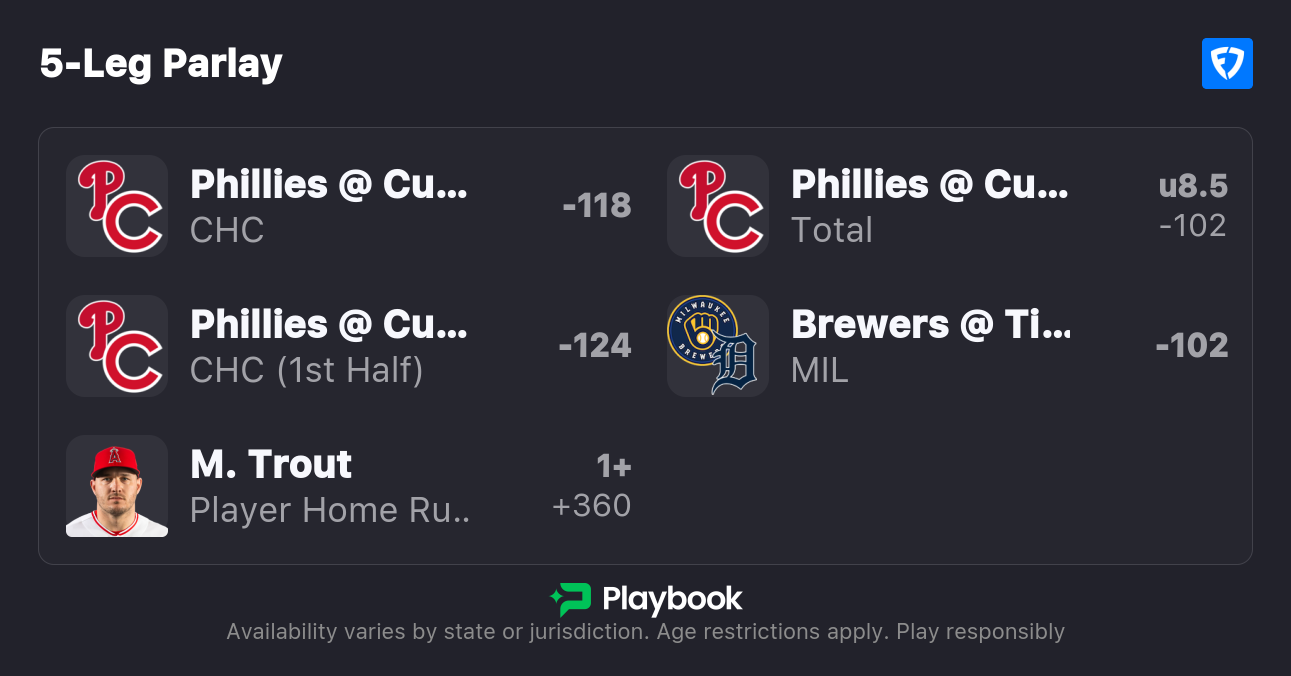The width and height of the screenshot is (1291, 676).
Task: Click the Player Home Run market label
Action: [x=330, y=510]
